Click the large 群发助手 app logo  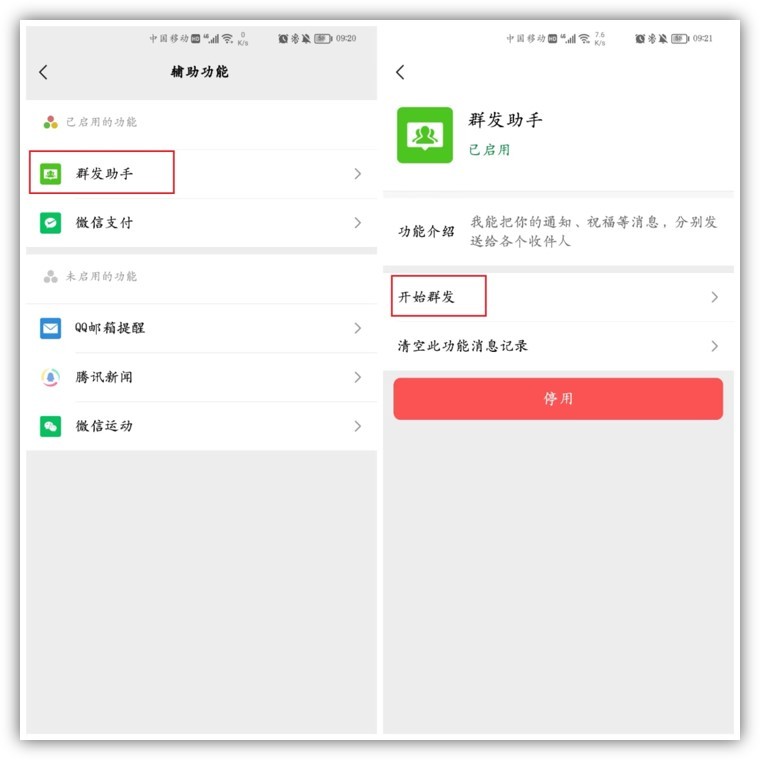point(425,135)
